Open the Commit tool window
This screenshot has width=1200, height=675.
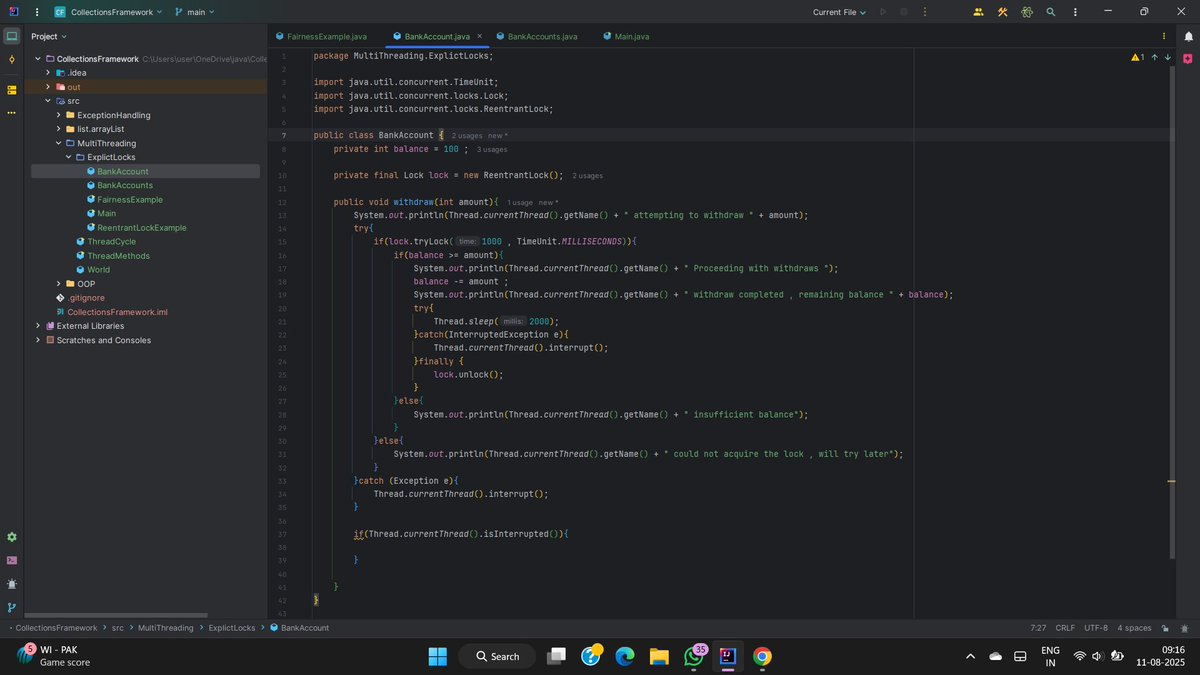click(12, 61)
